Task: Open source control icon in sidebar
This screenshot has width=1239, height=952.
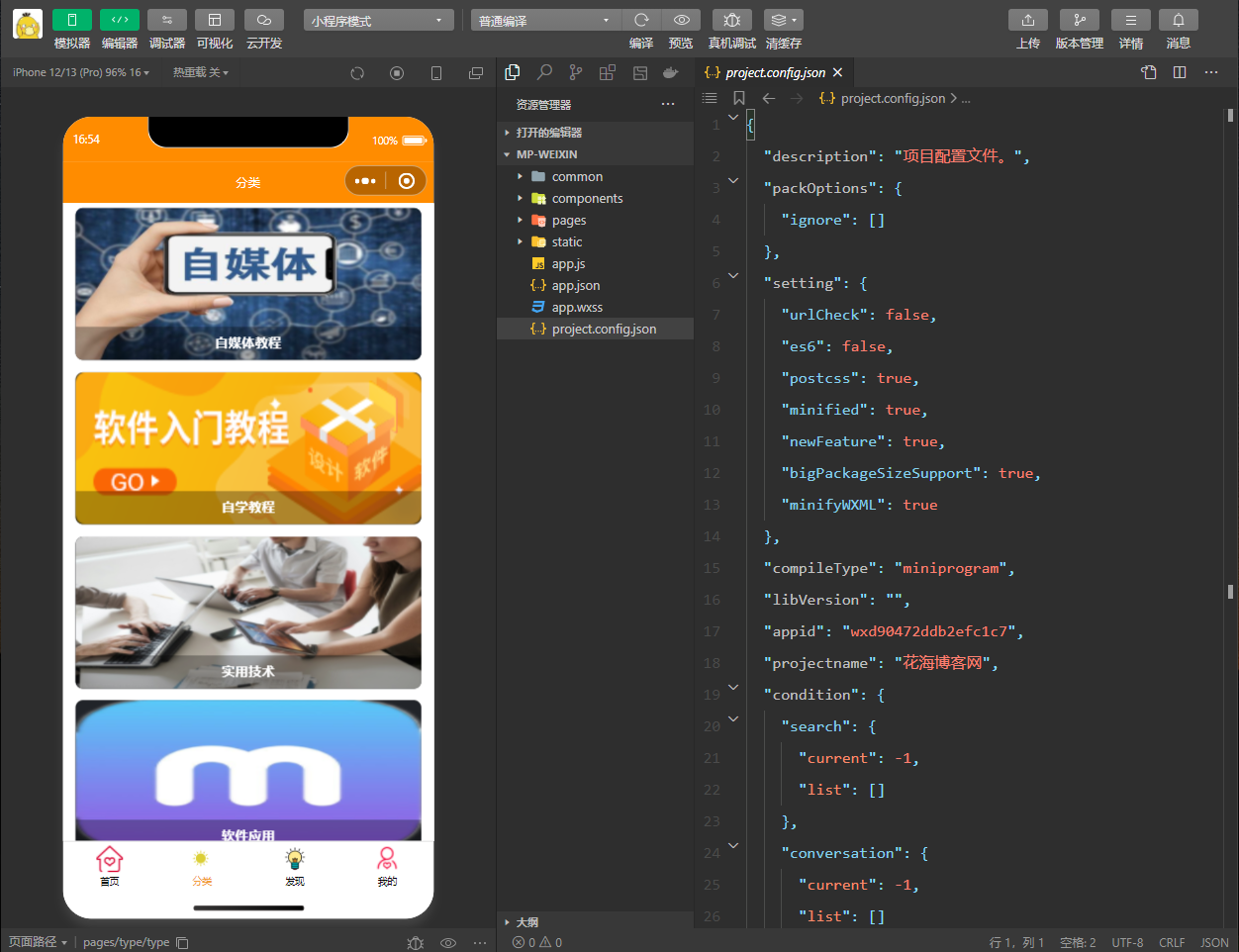Action: 576,72
